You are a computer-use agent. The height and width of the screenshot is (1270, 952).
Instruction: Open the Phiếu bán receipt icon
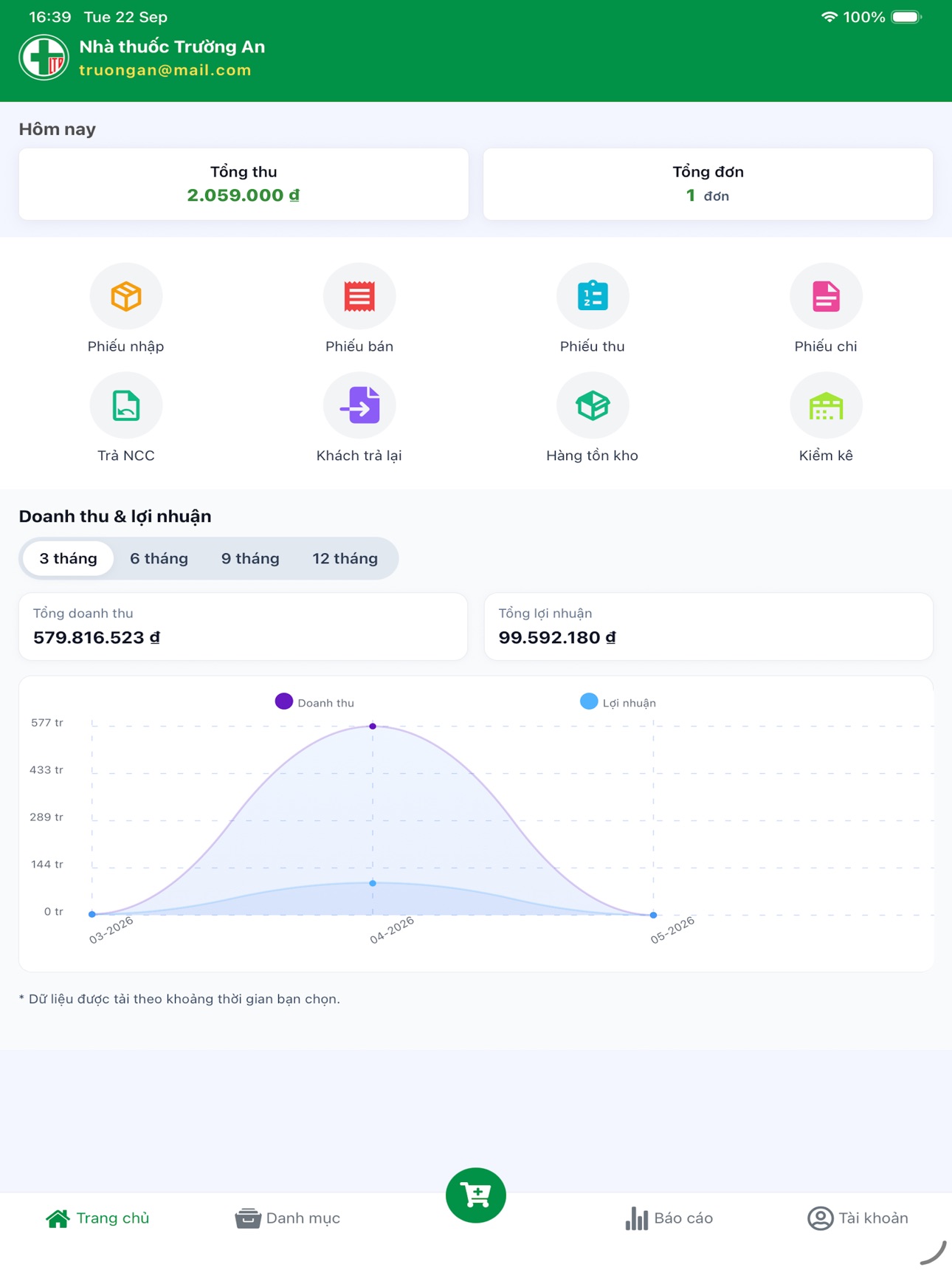click(x=359, y=296)
